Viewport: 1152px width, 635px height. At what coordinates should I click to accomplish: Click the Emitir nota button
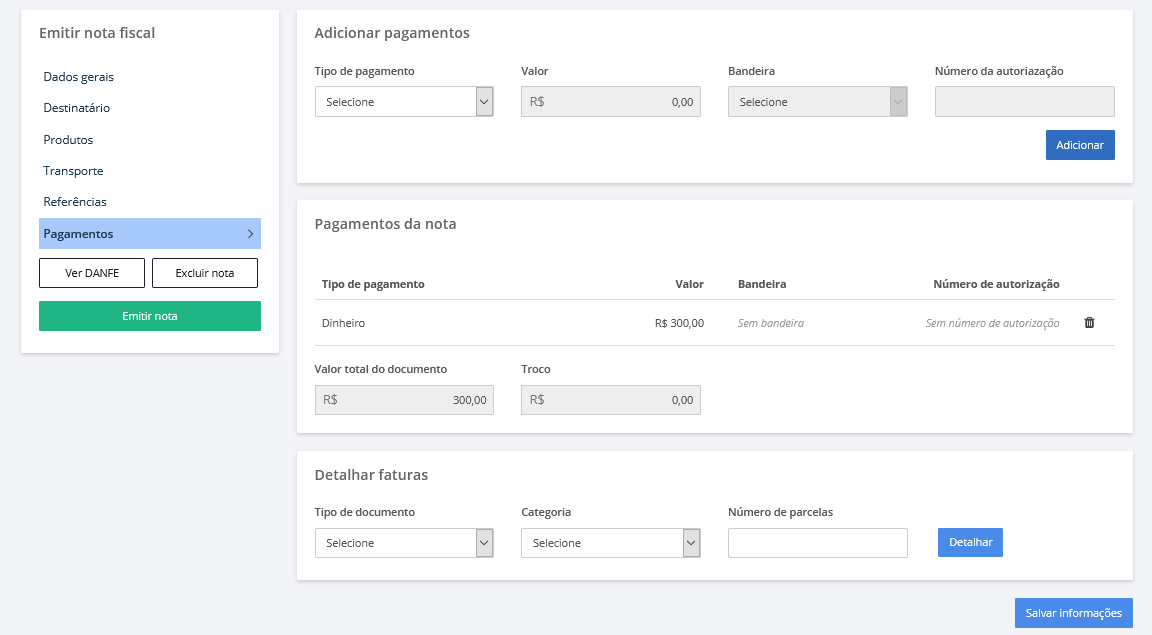149,315
